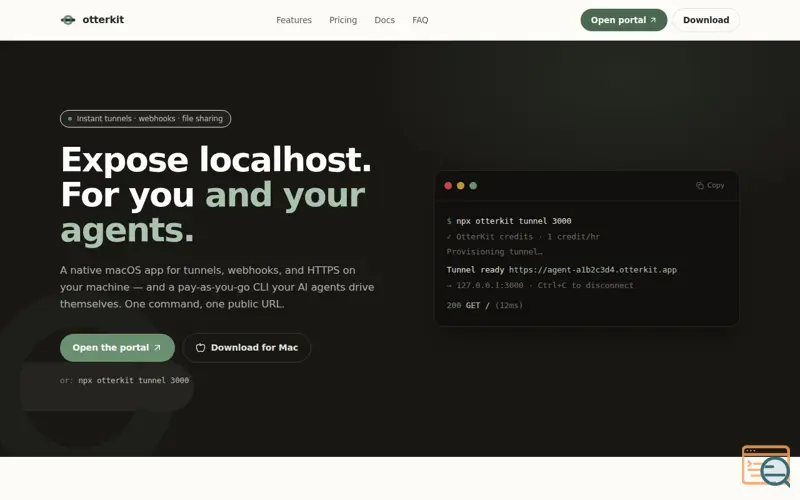Open the Pricing nav link

343,20
